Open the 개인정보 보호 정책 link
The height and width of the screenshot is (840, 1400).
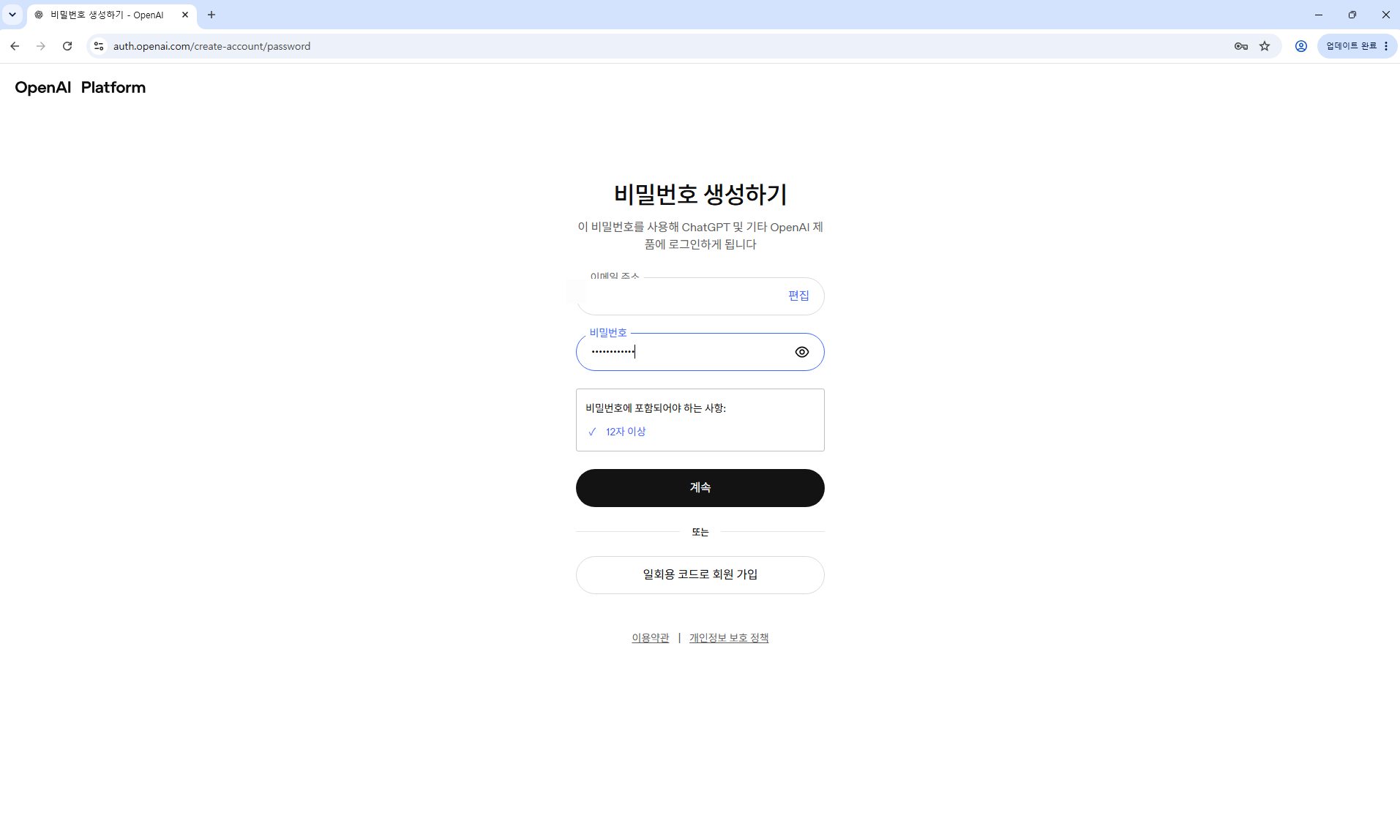[728, 638]
